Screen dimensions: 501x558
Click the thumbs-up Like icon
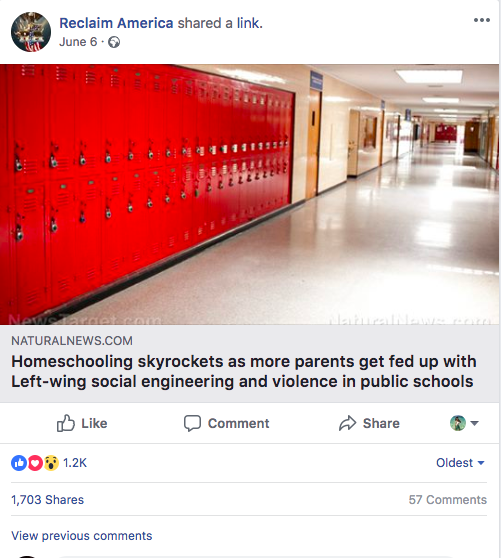pyautogui.click(x=66, y=423)
